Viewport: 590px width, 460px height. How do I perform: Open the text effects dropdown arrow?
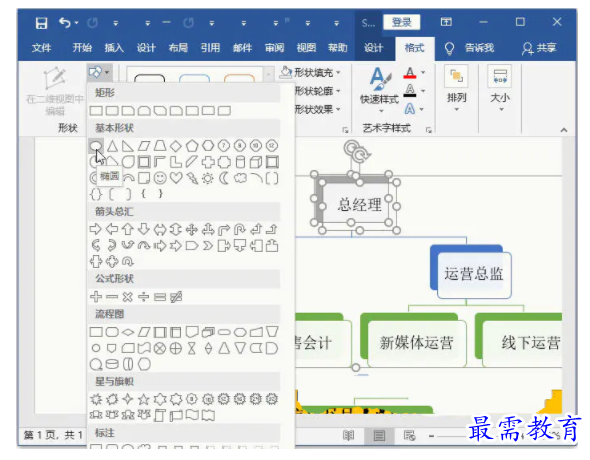point(422,109)
